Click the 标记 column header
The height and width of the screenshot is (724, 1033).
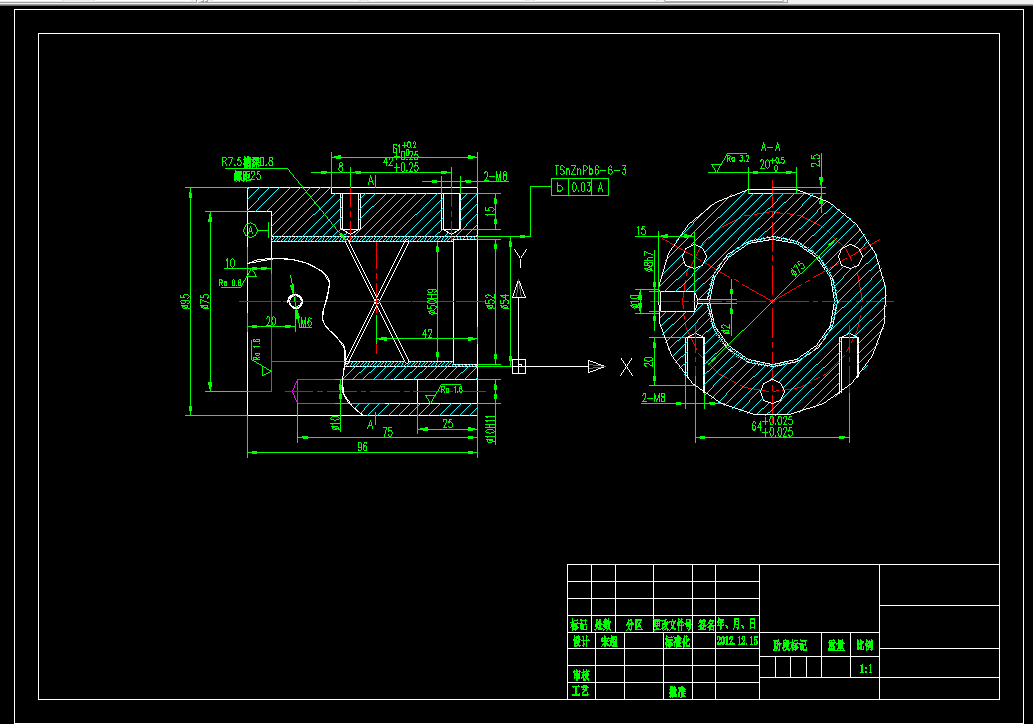(x=580, y=624)
